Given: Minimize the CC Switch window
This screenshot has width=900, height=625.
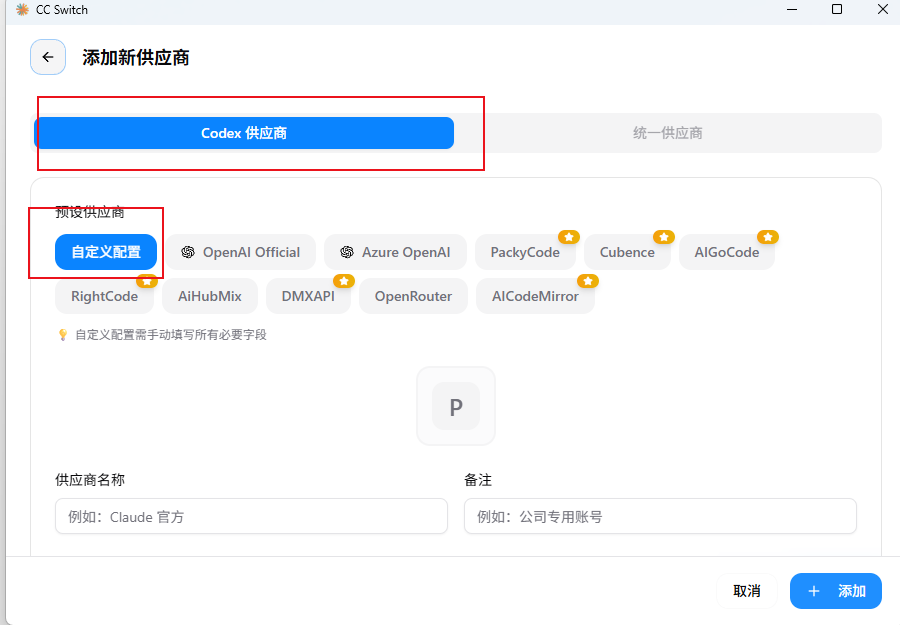Looking at the screenshot, I should (x=792, y=10).
